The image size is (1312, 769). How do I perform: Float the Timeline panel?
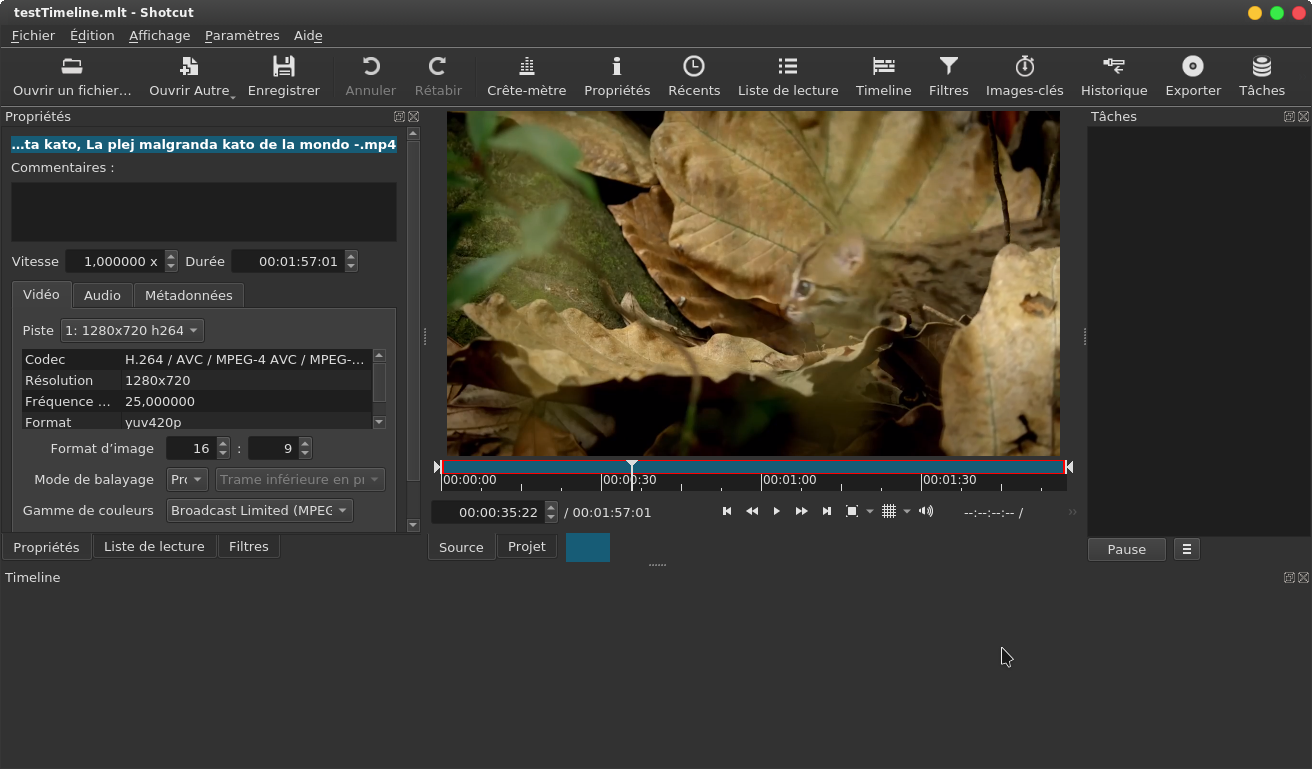pos(1290,578)
